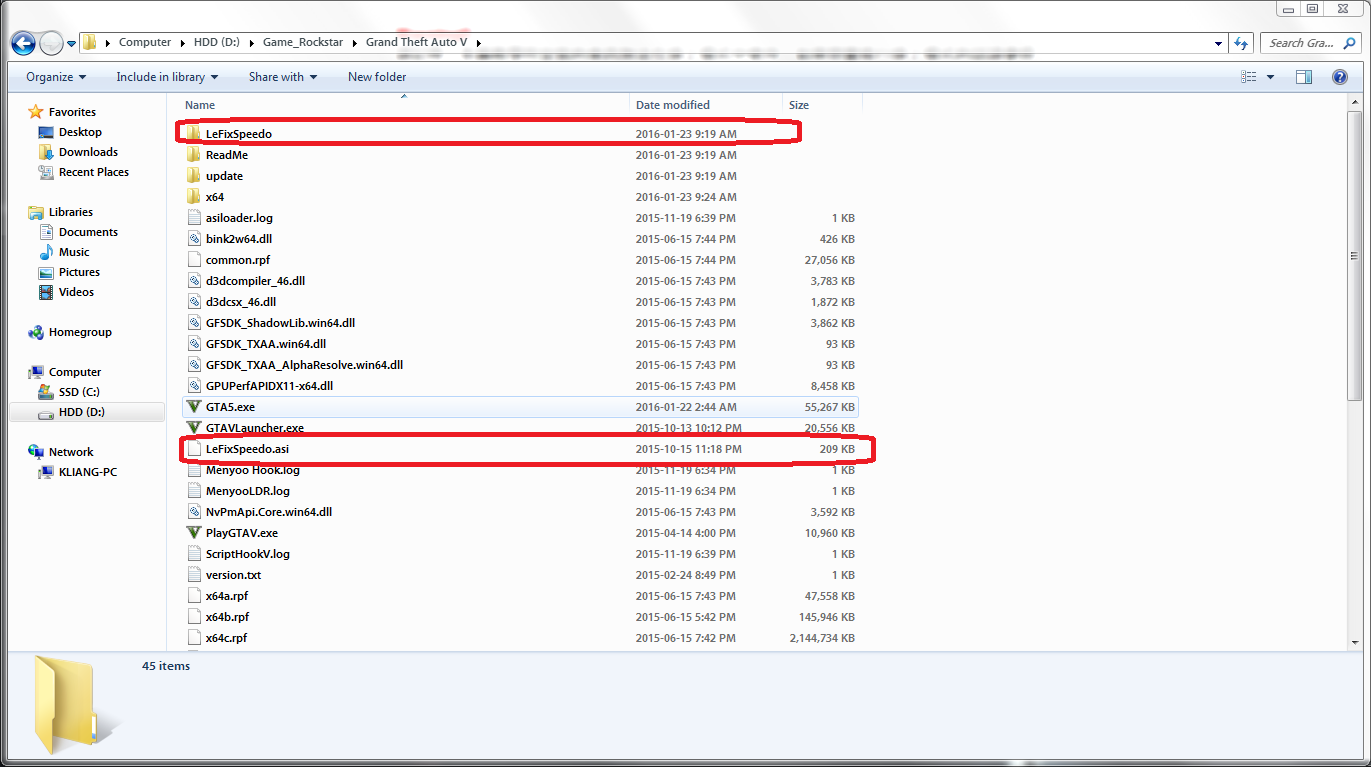Screen dimensions: 1371x767
Task: Select the x64 folder icon
Action: click(x=194, y=197)
